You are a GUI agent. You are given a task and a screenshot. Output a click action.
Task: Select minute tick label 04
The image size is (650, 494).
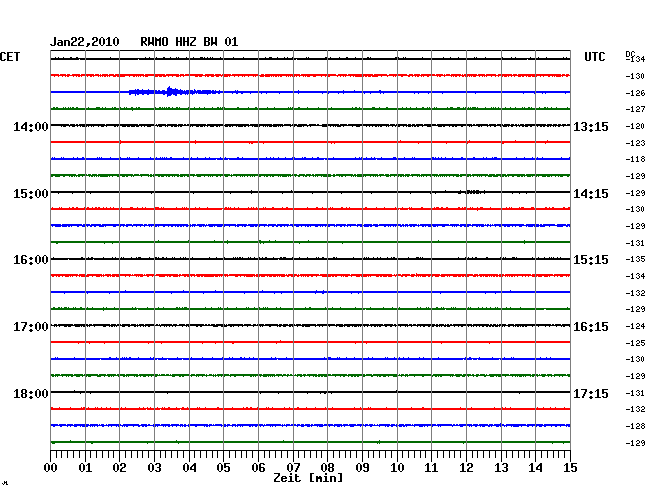pos(189,468)
